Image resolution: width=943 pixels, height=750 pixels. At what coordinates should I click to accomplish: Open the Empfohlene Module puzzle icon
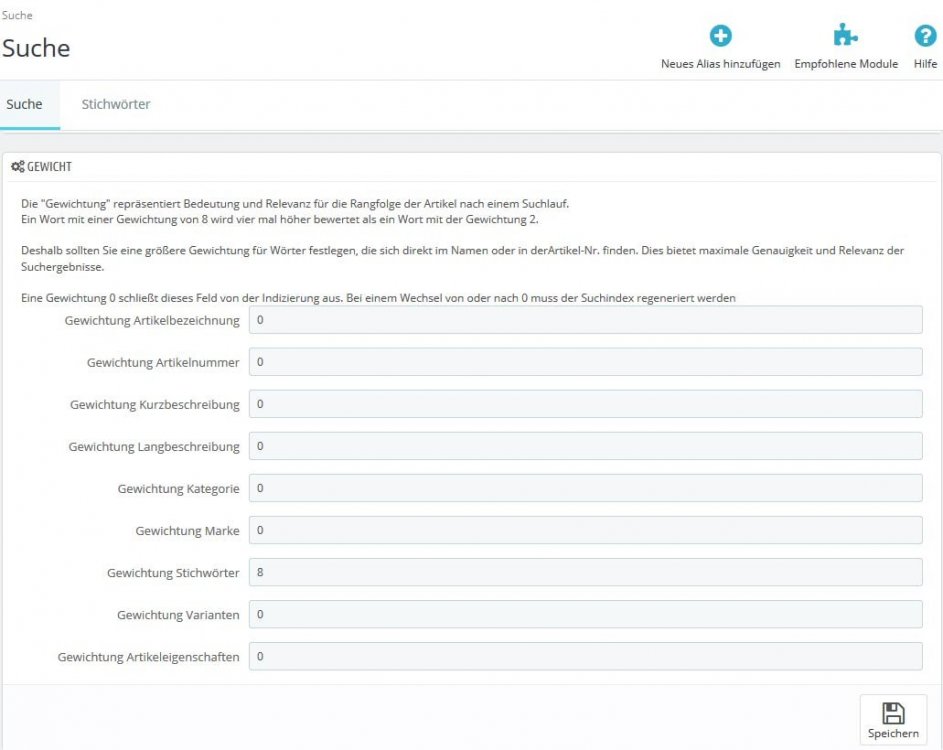pyautogui.click(x=845, y=35)
